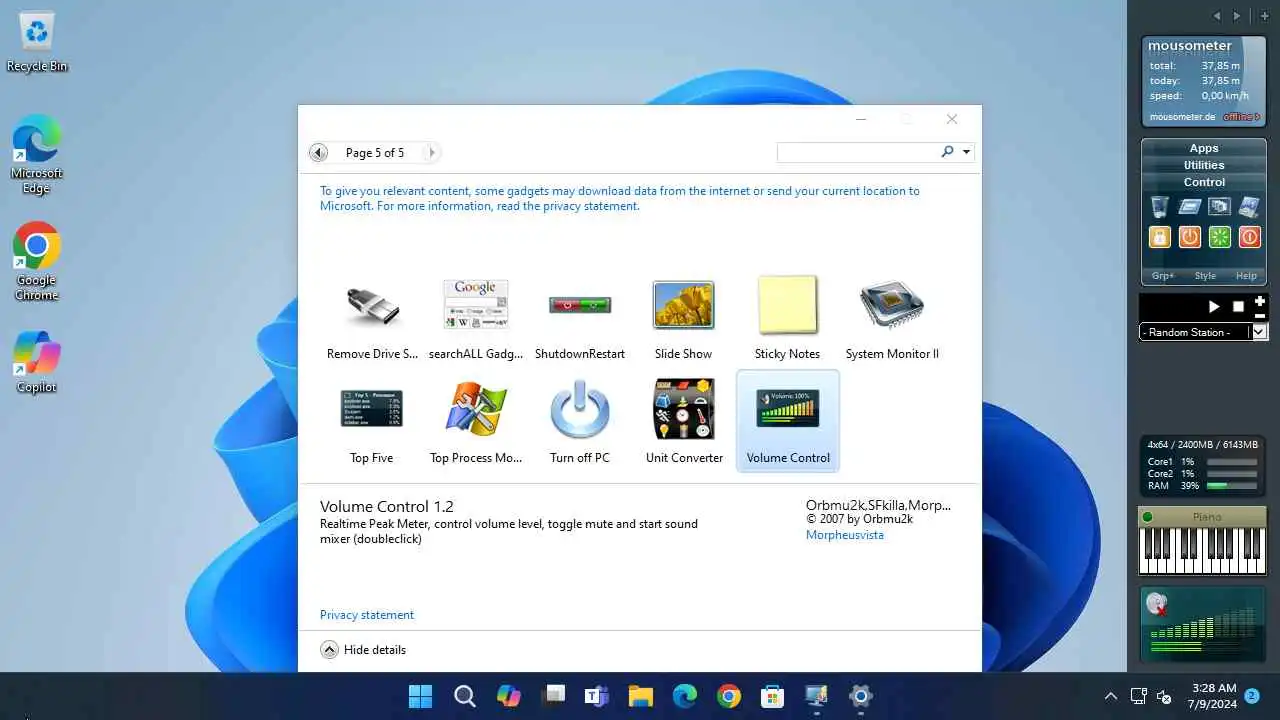This screenshot has height=720, width=1280.
Task: Open the Random Station dropdown in radio gadget
Action: [1259, 331]
